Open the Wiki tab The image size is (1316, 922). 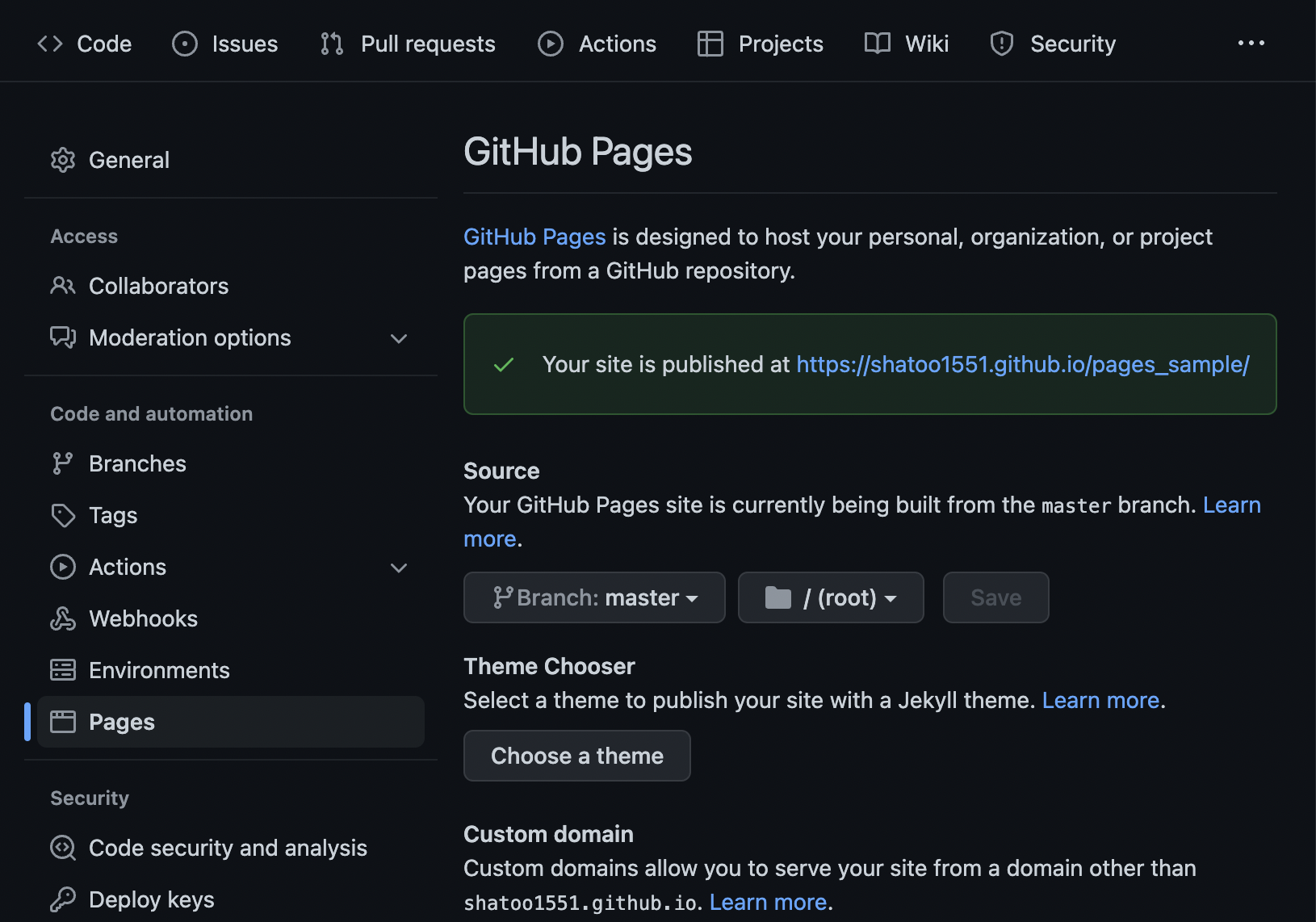point(907,44)
